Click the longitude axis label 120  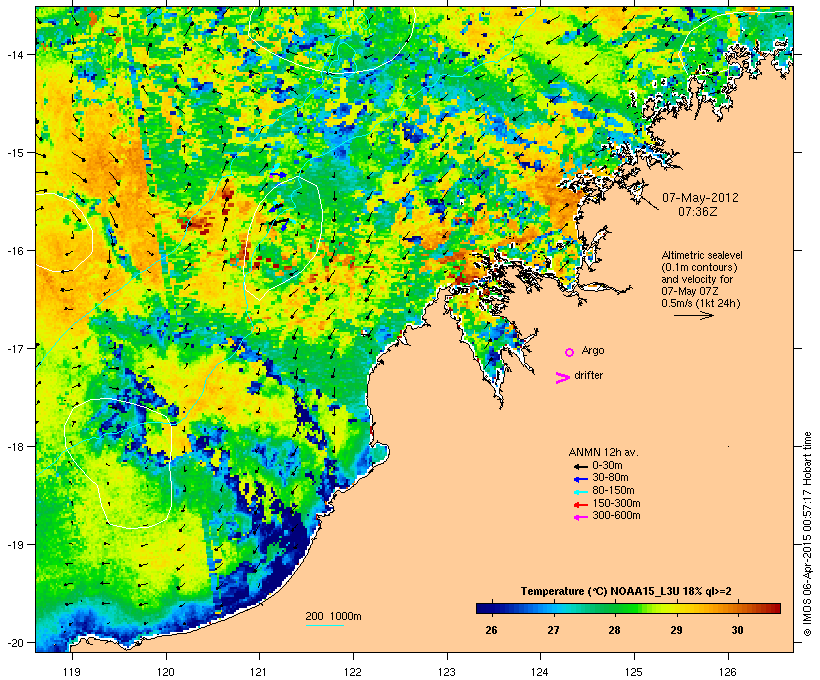[166, 672]
